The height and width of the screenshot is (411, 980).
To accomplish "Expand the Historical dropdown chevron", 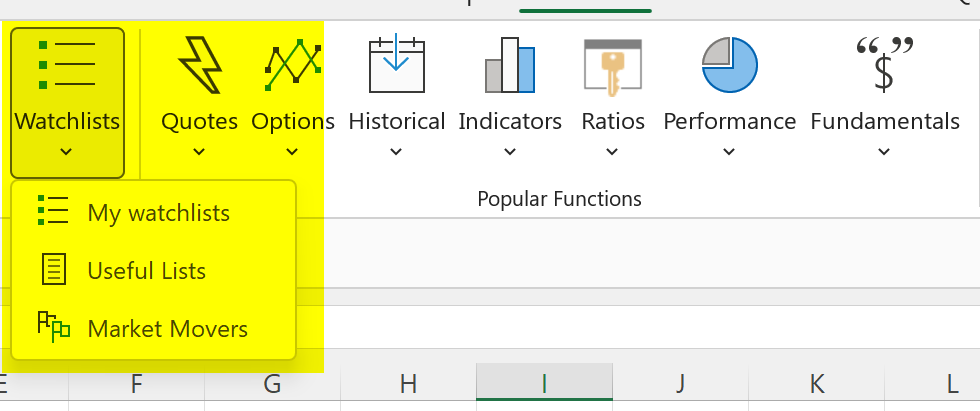I will [396, 152].
